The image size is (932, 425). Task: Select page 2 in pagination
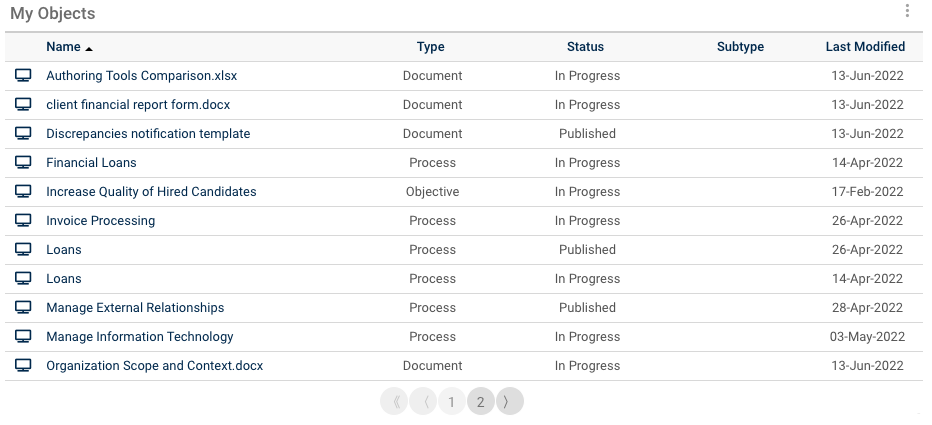(481, 402)
